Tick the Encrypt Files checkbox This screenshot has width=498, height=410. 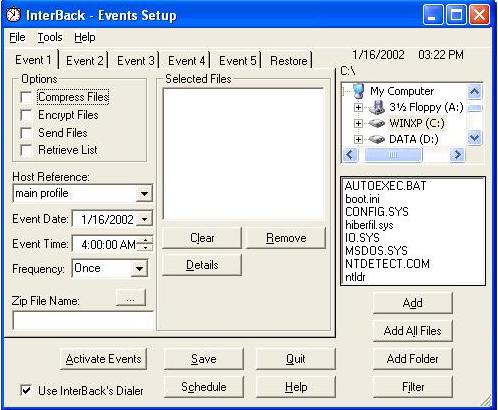click(x=26, y=115)
